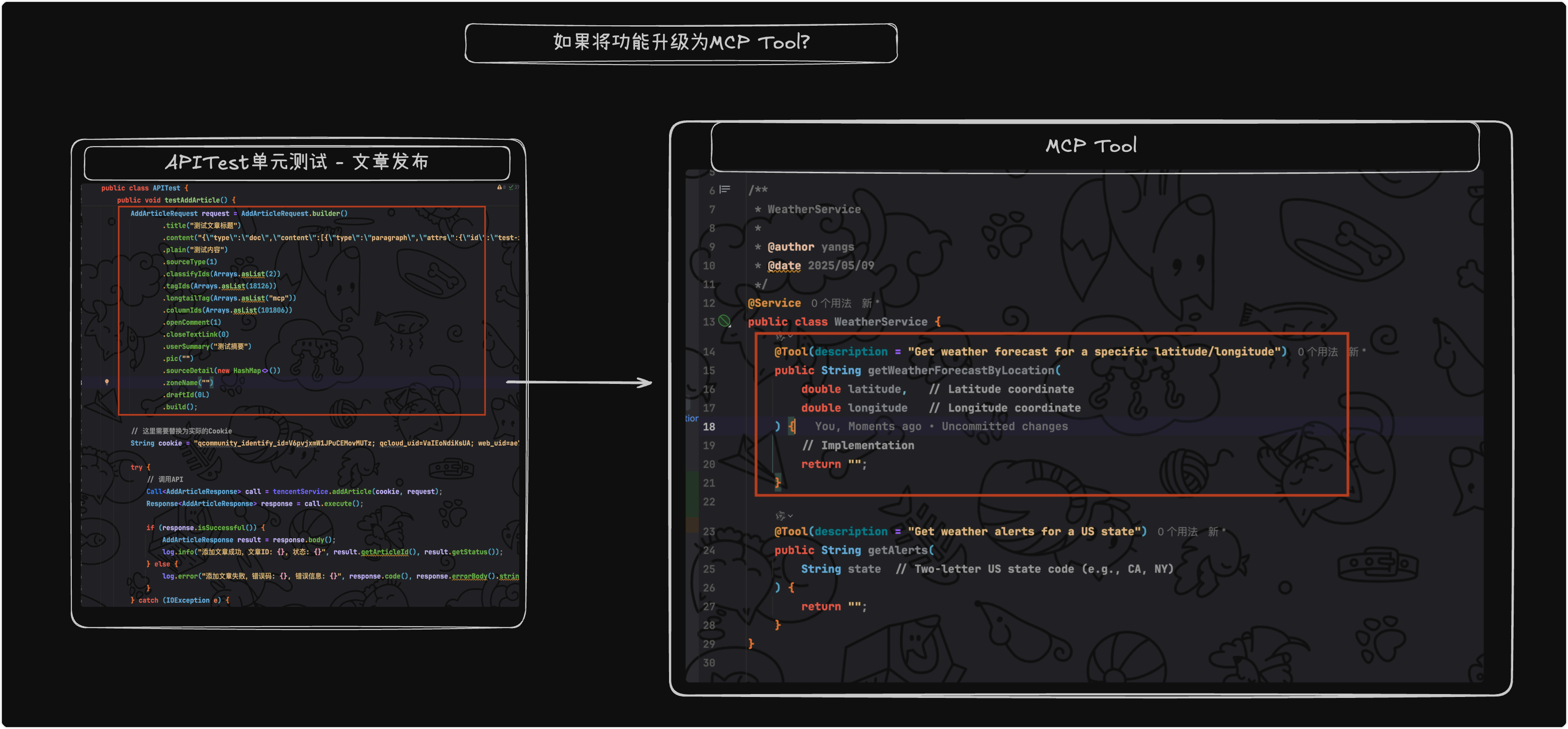Expand the chevron above first @Tool annotation
Viewport: 1568px width, 729px height.
click(x=790, y=336)
